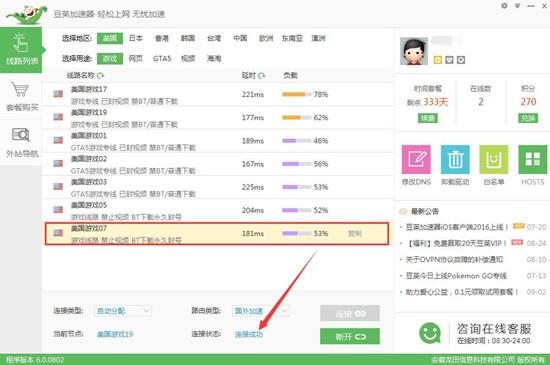This screenshot has width=550, height=365.
Task: Switch region to 东南亚
Action: [292, 38]
